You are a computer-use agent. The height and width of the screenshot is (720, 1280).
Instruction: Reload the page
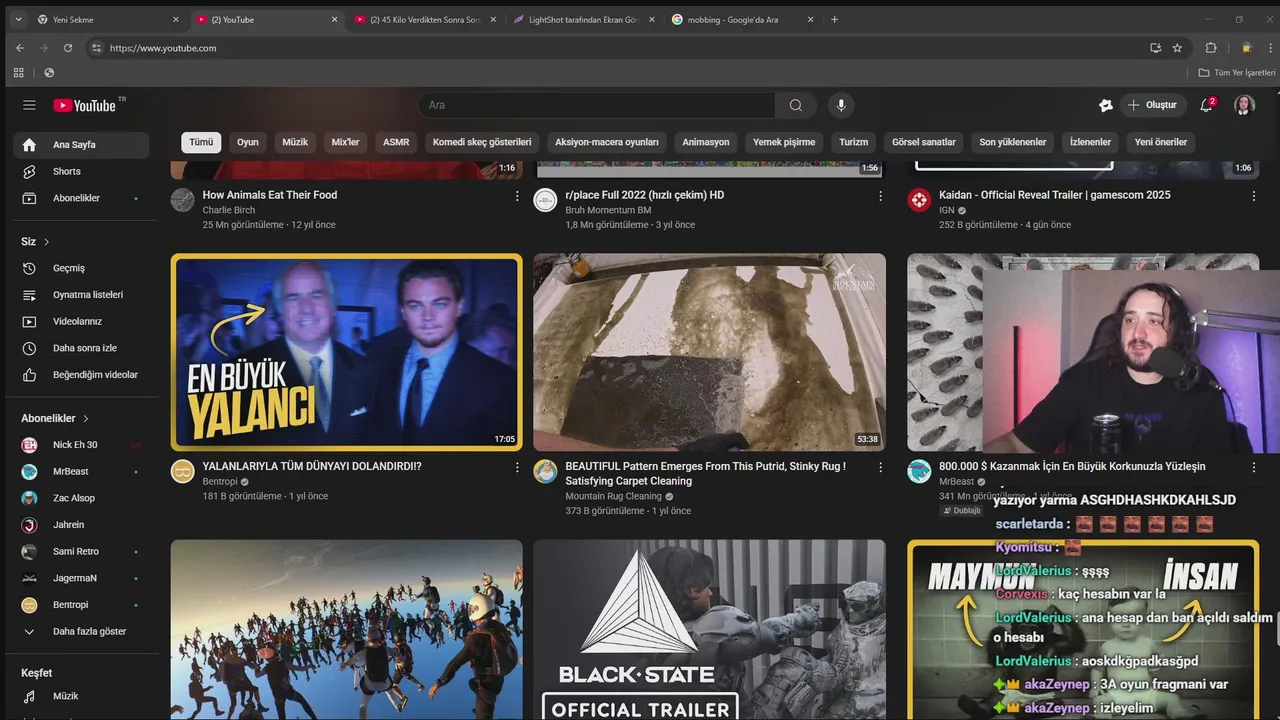pyautogui.click(x=68, y=48)
